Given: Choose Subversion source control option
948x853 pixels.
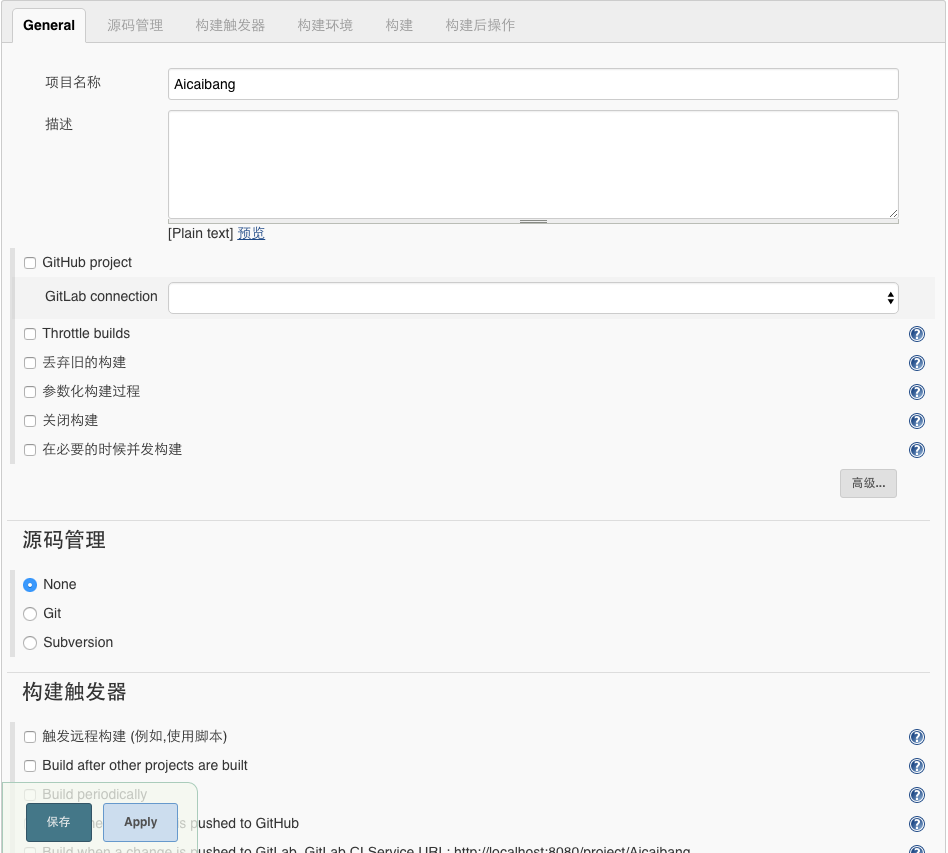Looking at the screenshot, I should [30, 643].
